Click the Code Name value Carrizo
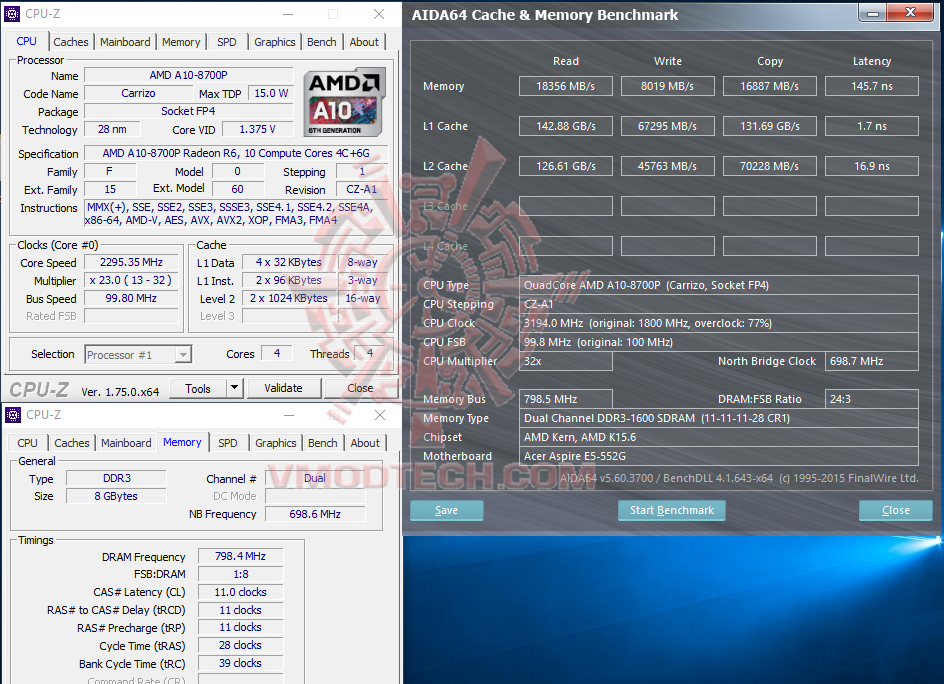944x684 pixels. [x=138, y=93]
